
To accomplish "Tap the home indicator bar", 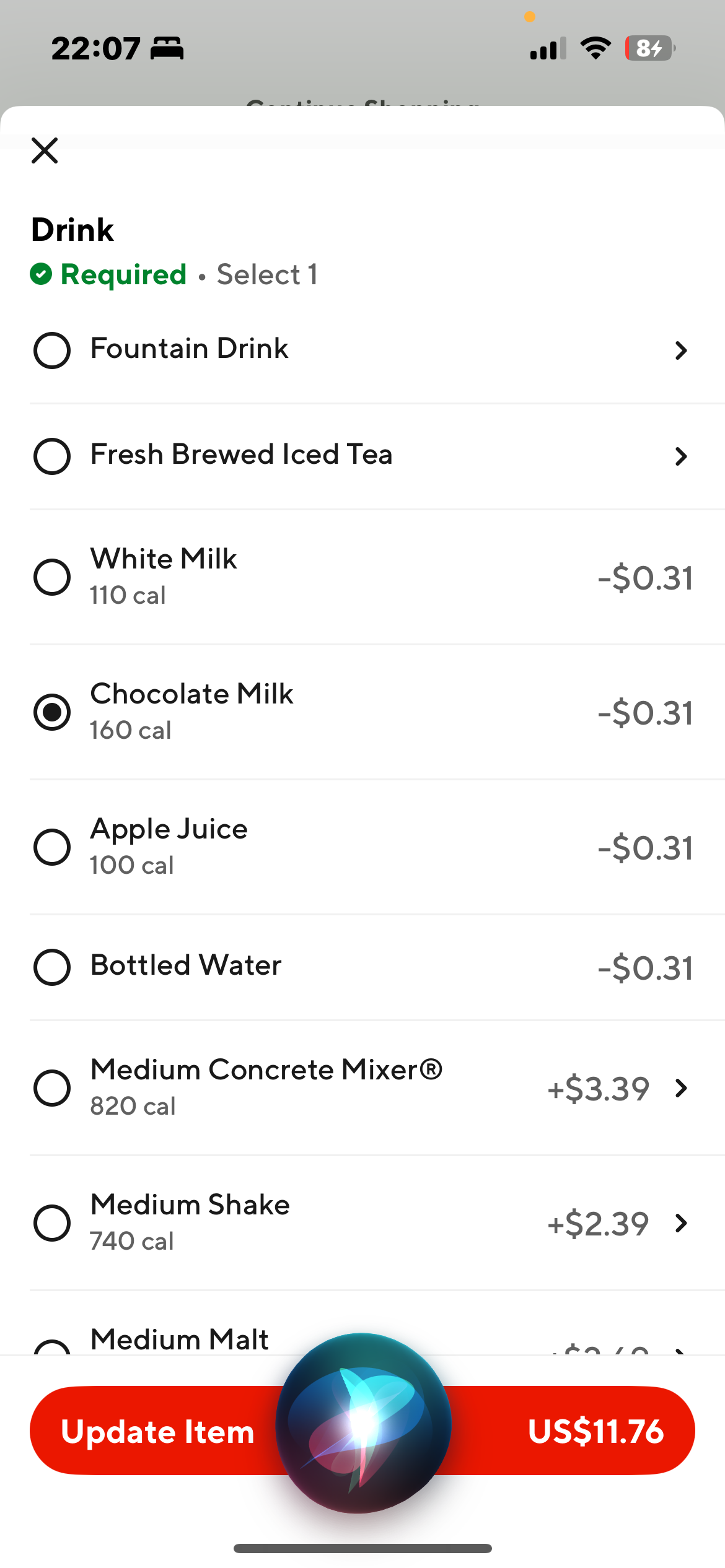I will coord(362,1548).
